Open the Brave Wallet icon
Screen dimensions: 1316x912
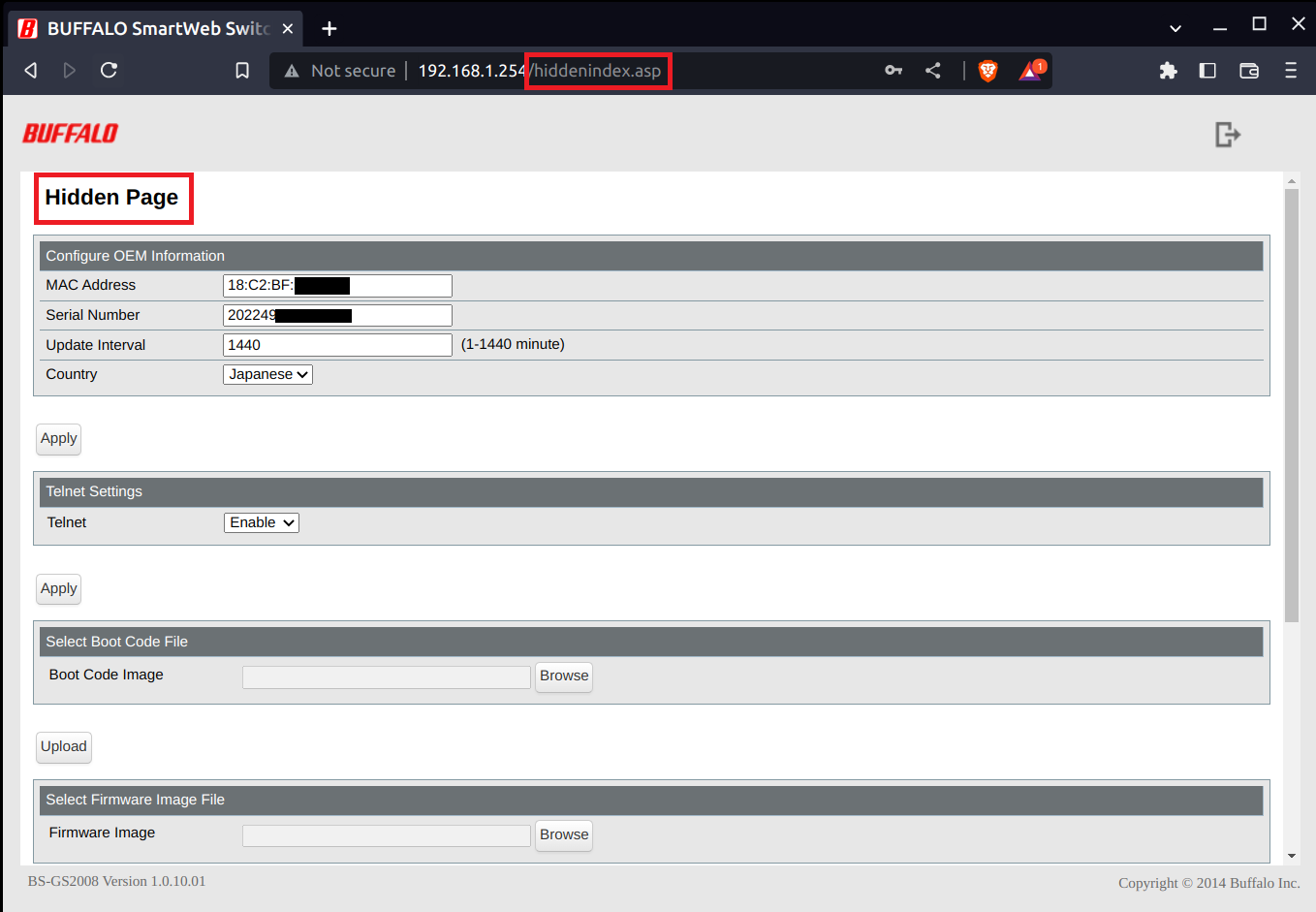(x=1249, y=71)
